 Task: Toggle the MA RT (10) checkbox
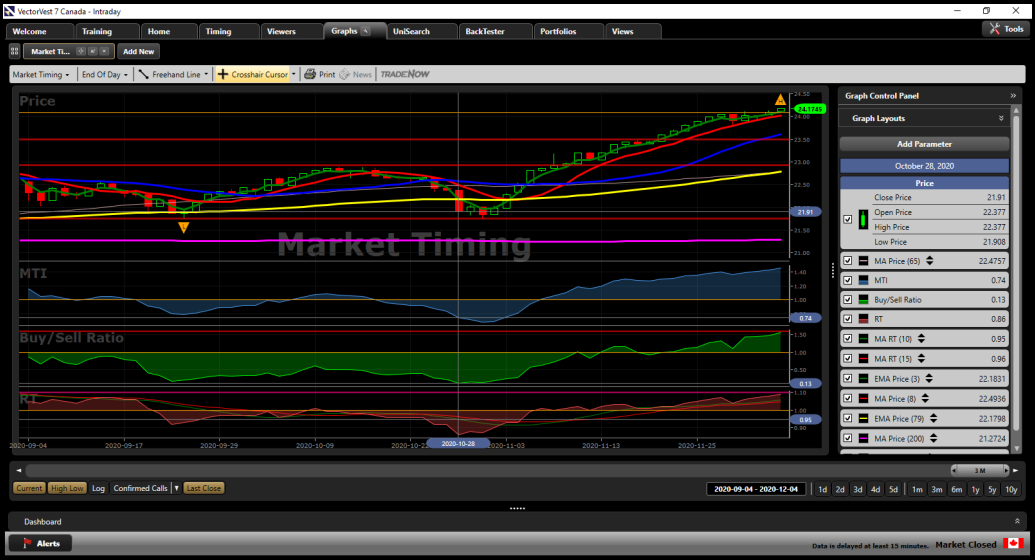(x=848, y=339)
